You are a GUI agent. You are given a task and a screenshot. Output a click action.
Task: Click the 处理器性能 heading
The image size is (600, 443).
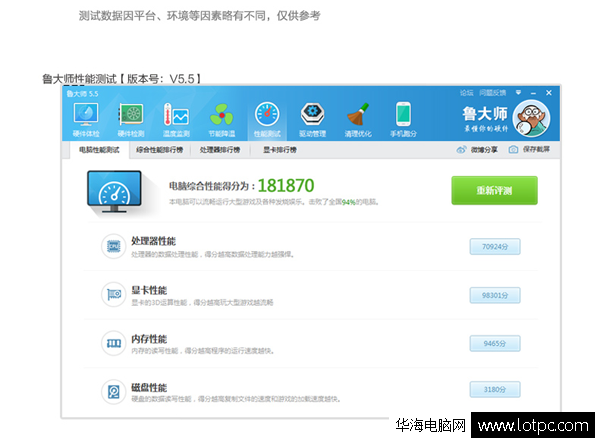coord(153,241)
